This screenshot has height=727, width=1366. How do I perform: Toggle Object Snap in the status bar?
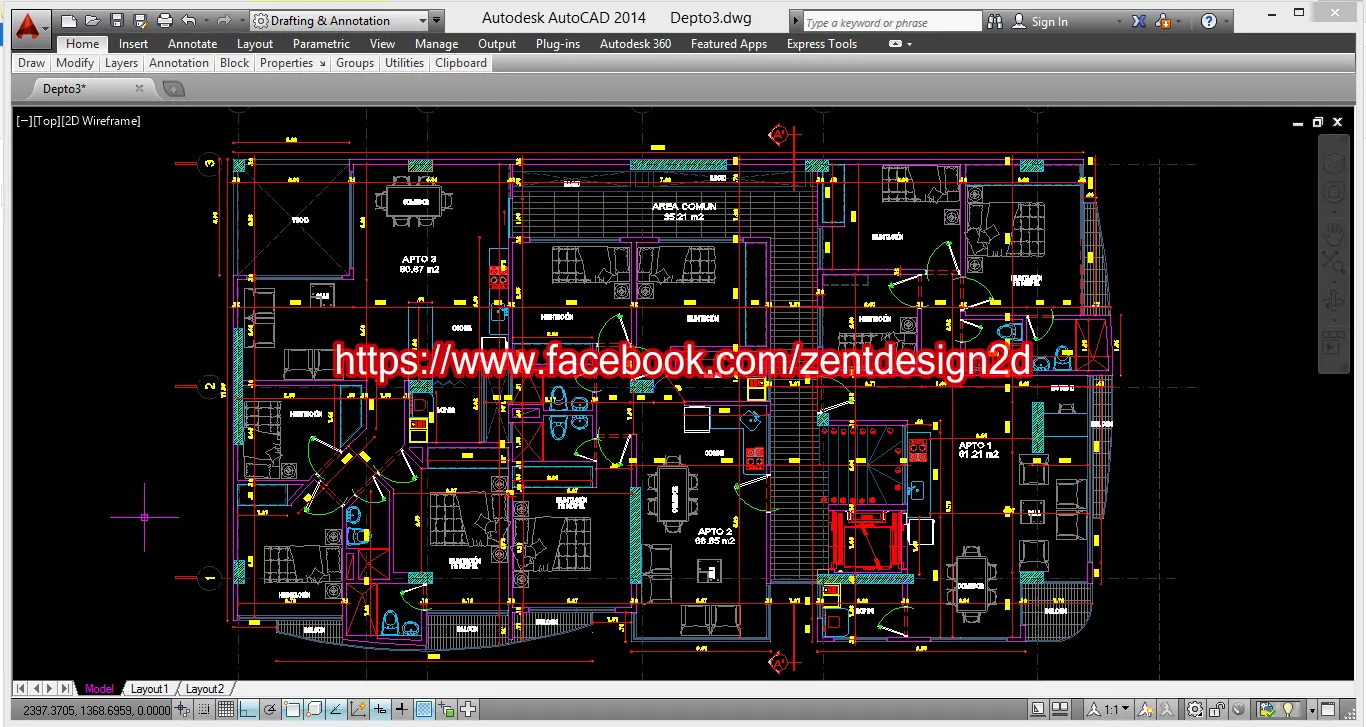pyautogui.click(x=291, y=710)
